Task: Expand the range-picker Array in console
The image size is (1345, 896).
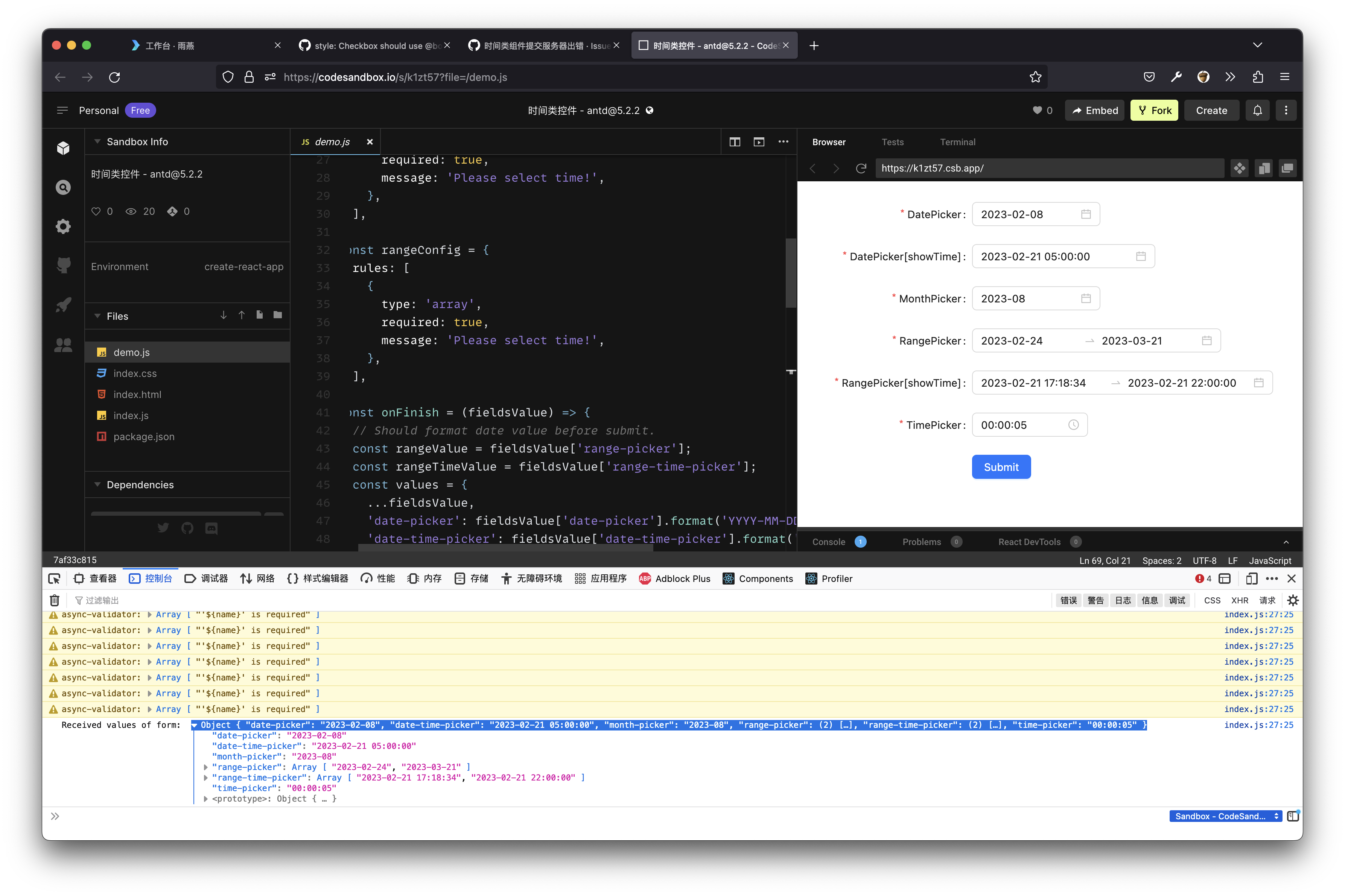Action: pos(206,767)
